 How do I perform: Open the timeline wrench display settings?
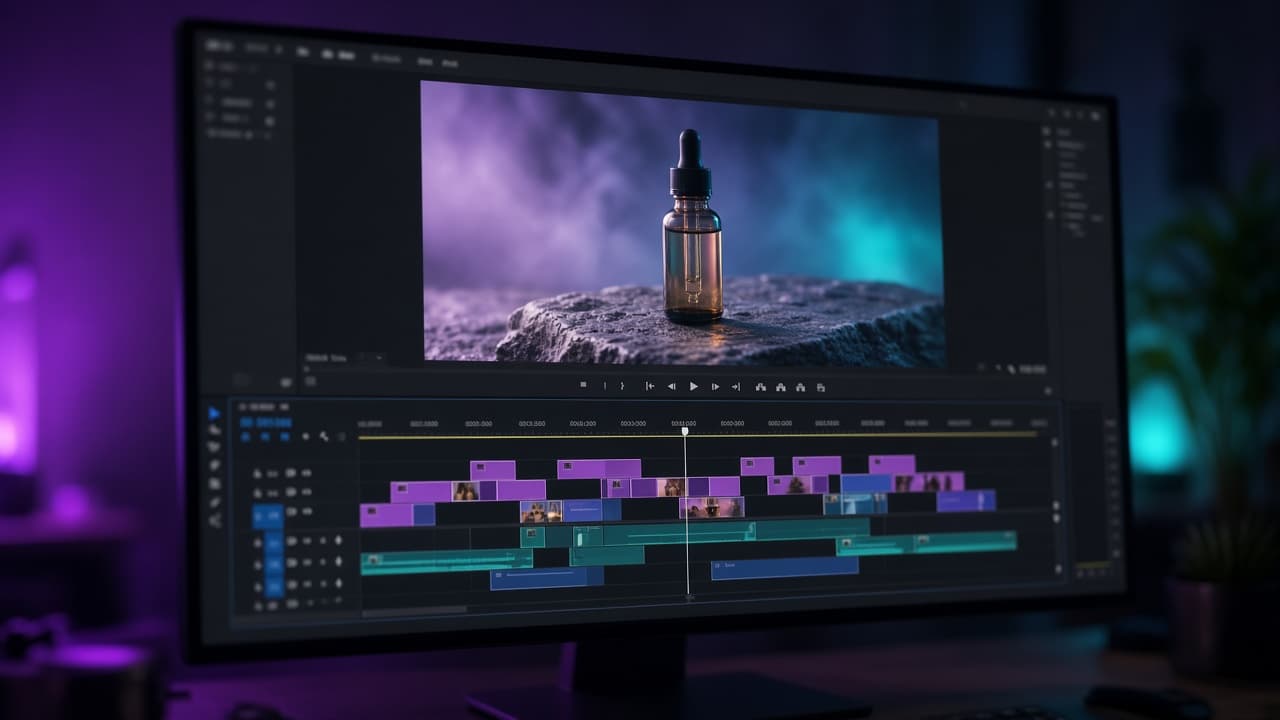click(x=324, y=436)
